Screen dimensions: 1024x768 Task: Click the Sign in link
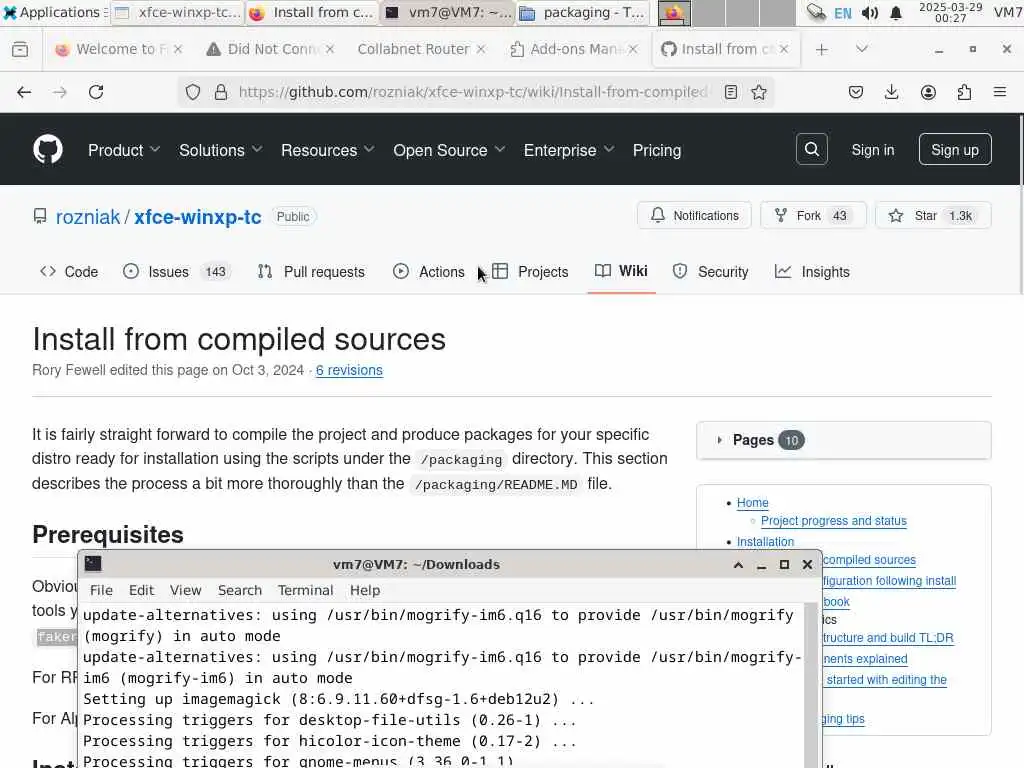872,150
